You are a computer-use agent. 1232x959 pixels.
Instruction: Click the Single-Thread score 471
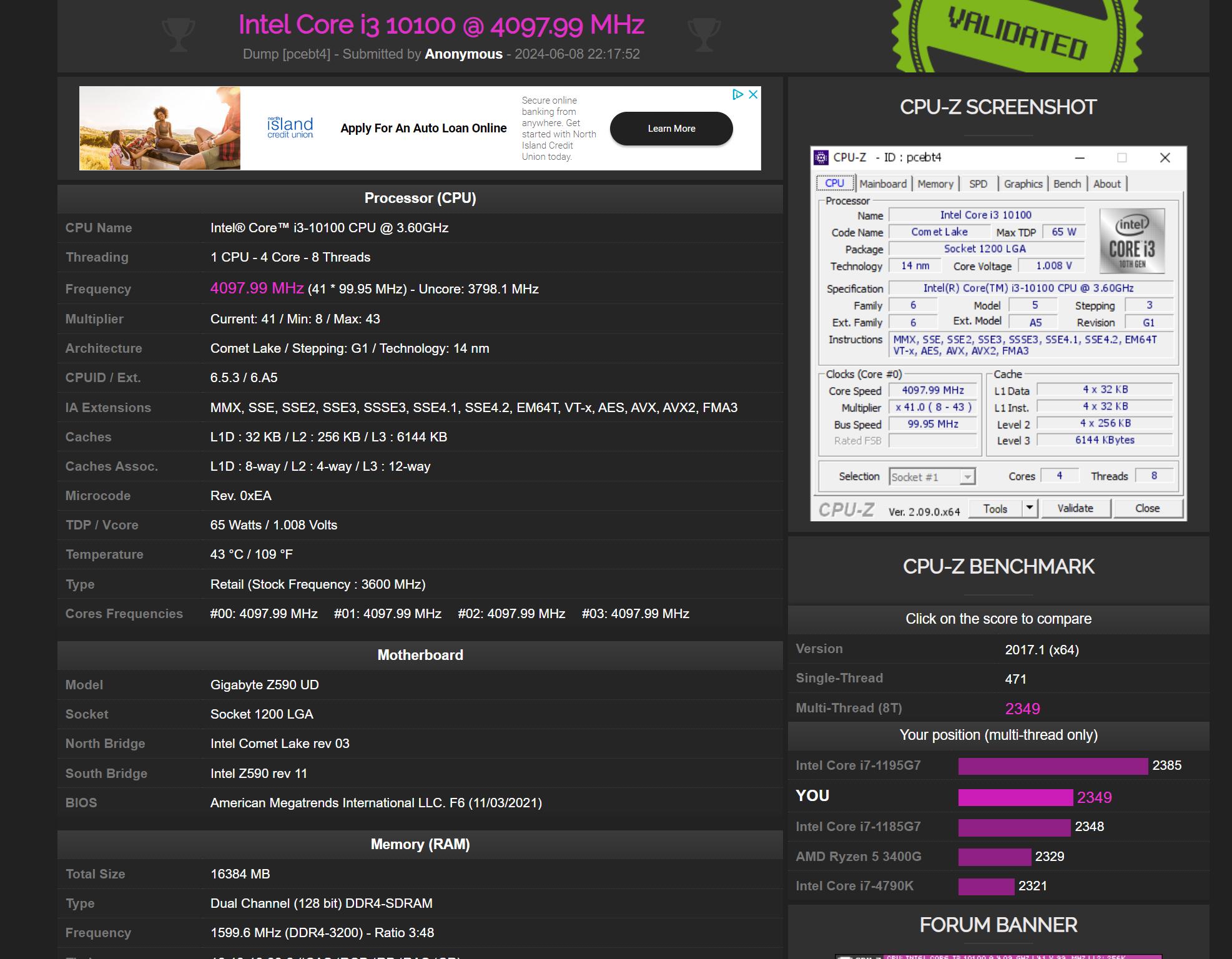click(x=1015, y=679)
